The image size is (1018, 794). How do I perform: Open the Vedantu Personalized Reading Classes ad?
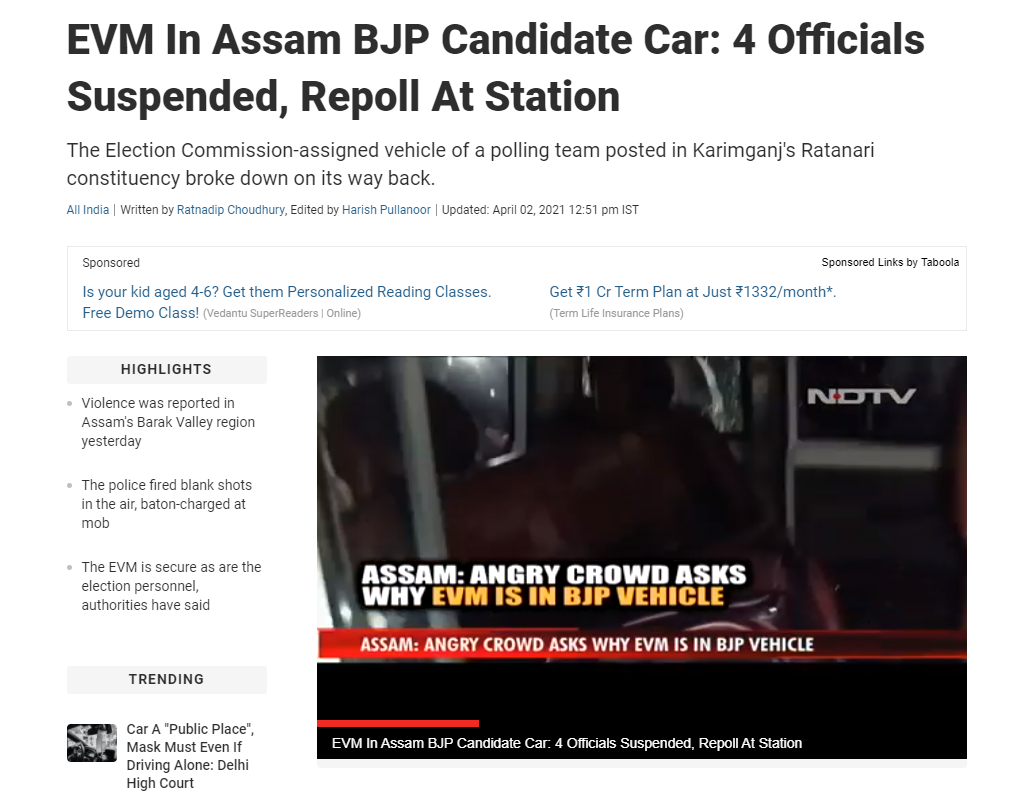pos(286,302)
